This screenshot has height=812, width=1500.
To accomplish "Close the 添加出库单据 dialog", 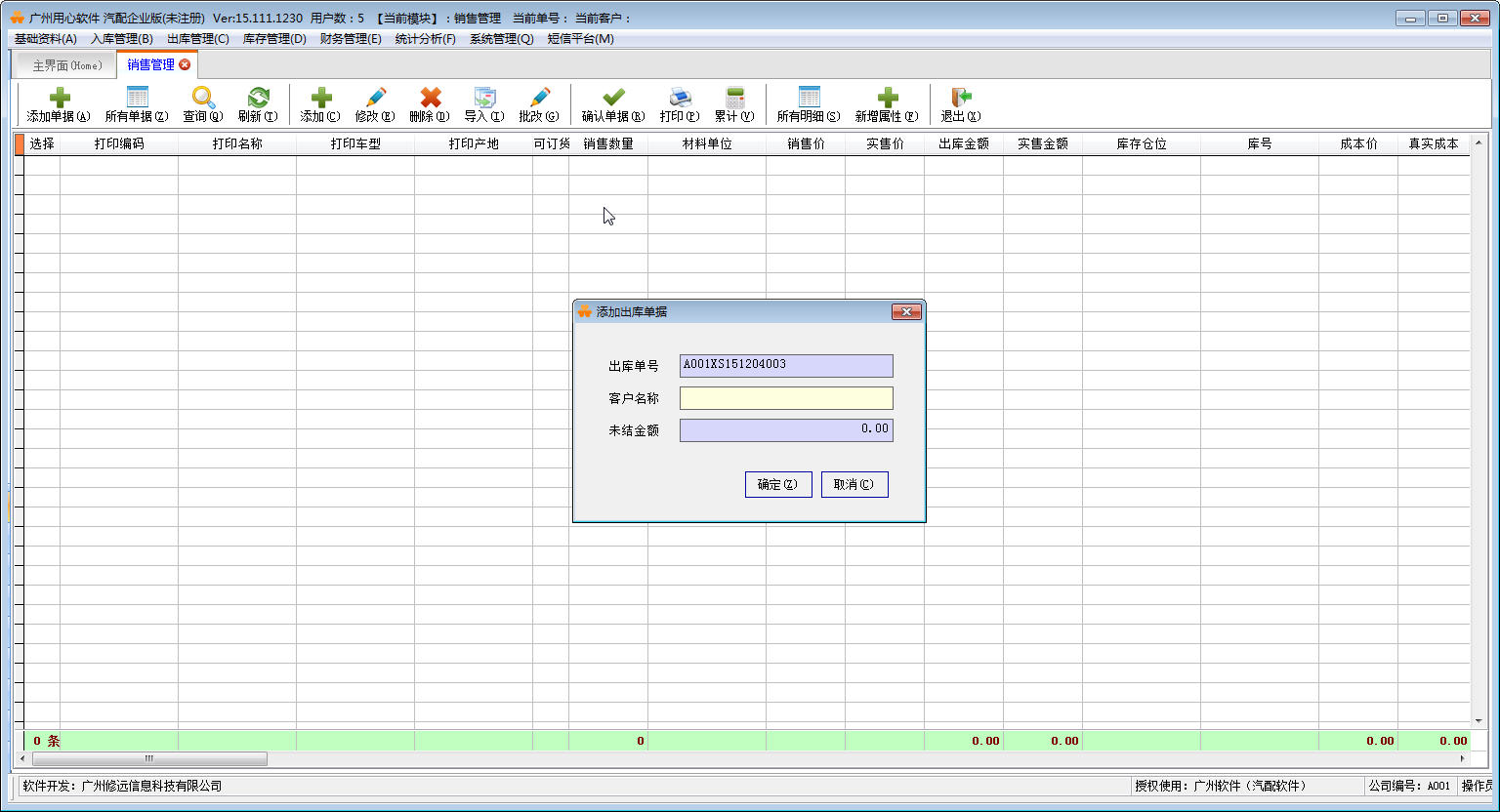I will point(906,311).
